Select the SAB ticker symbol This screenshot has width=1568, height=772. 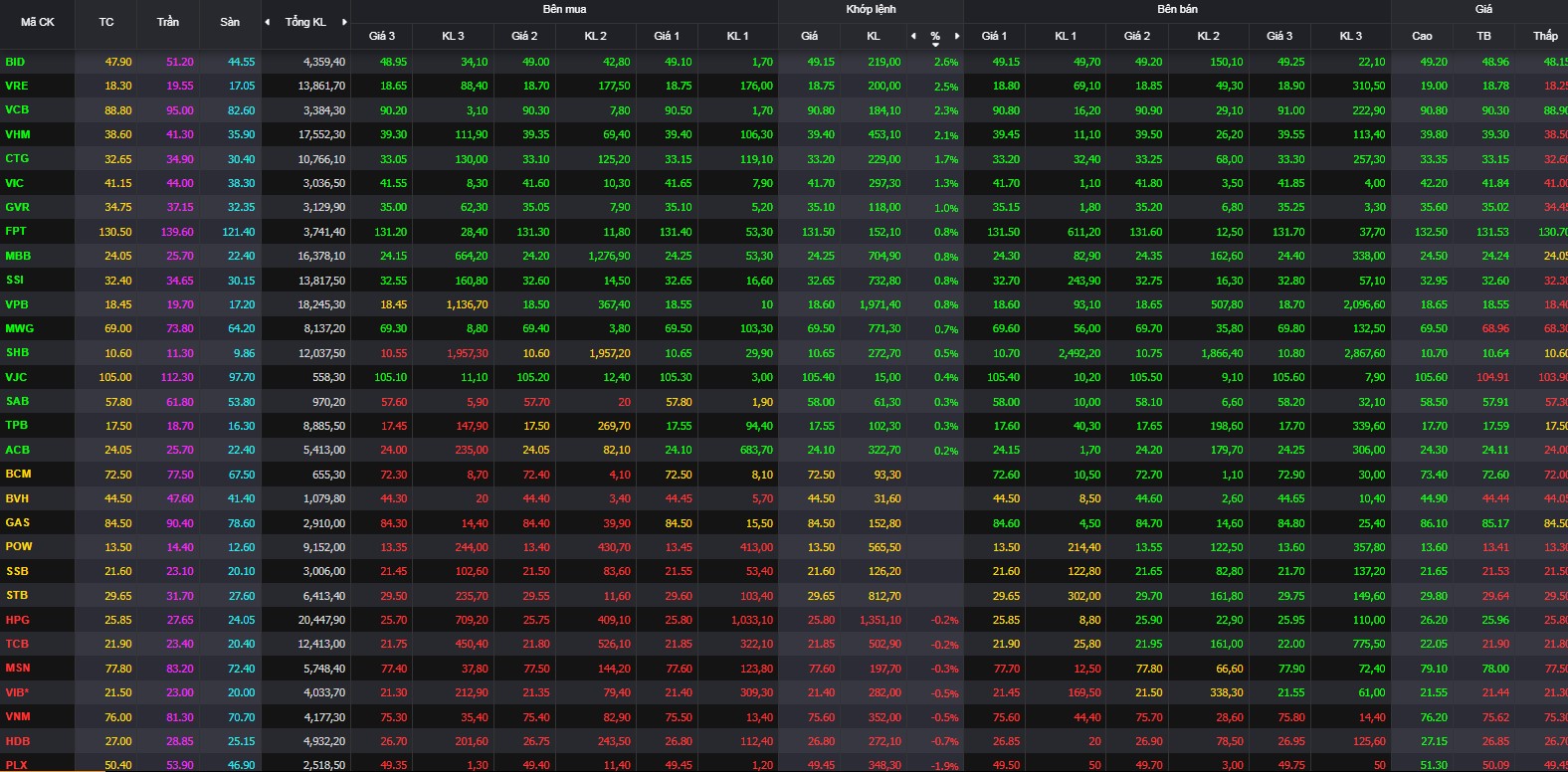pyautogui.click(x=17, y=401)
